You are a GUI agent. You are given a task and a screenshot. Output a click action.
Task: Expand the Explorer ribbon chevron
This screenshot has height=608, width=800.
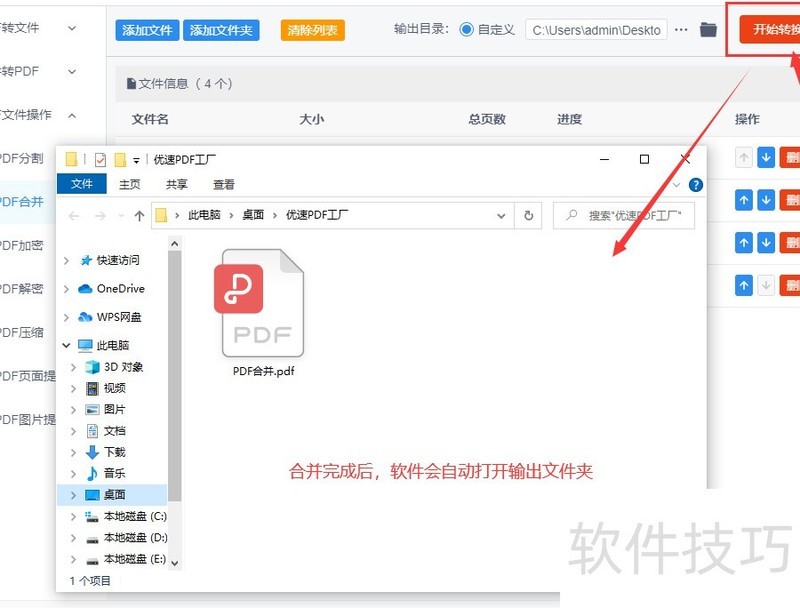click(x=677, y=185)
